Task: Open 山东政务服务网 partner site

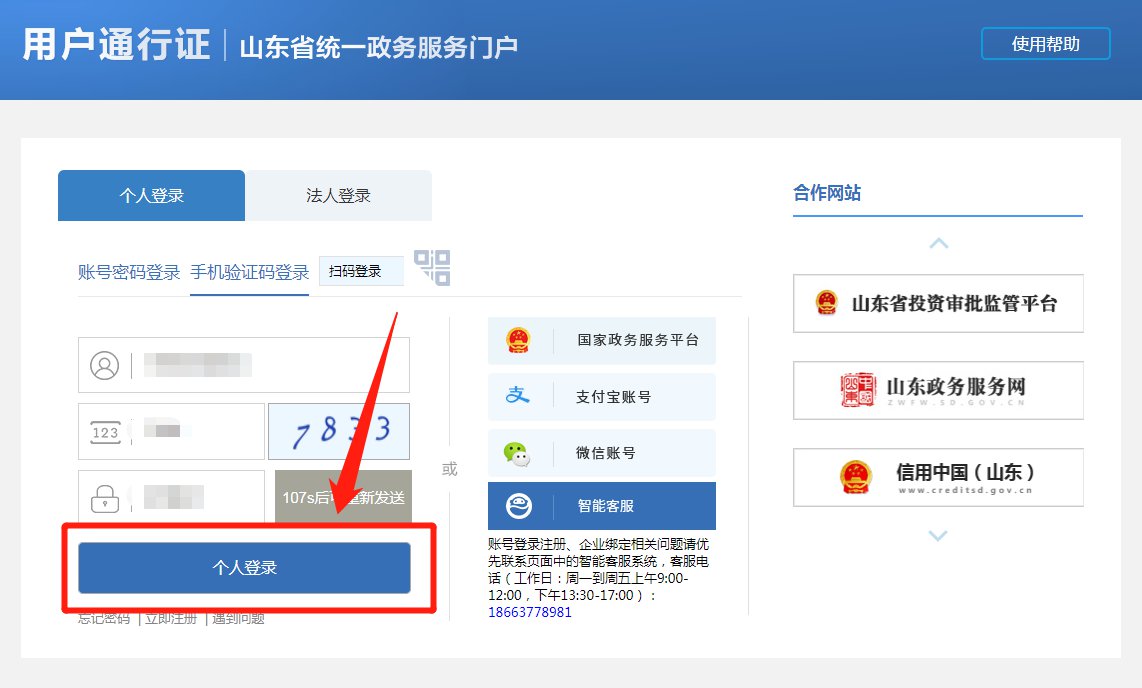Action: click(x=938, y=390)
